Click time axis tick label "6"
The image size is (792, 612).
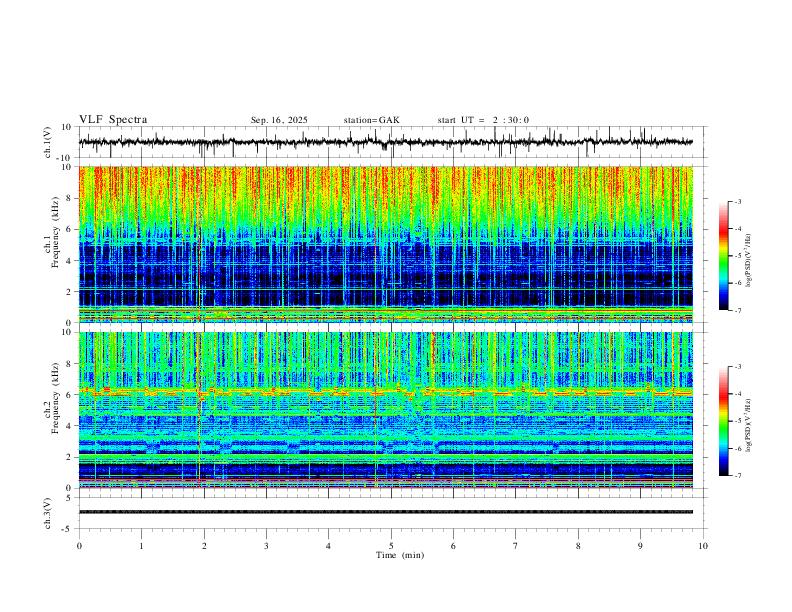tap(454, 546)
